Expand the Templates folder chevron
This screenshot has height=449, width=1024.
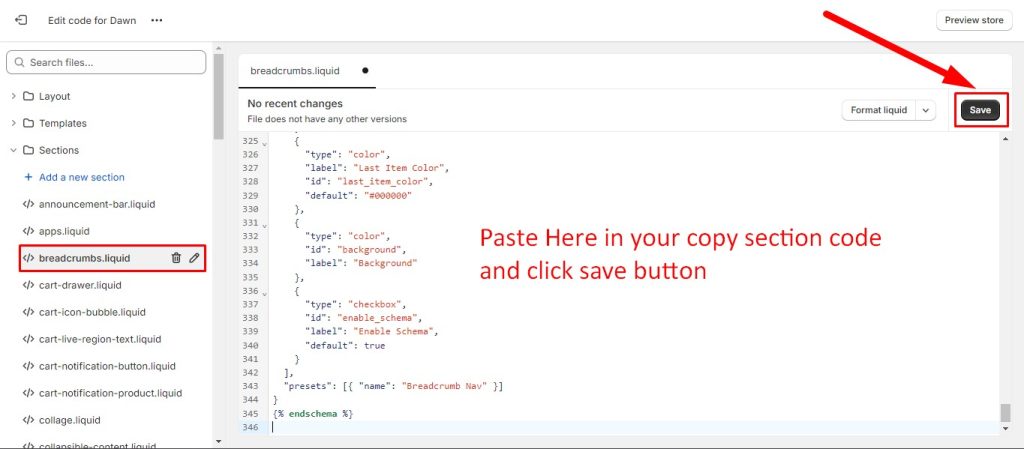[13, 123]
